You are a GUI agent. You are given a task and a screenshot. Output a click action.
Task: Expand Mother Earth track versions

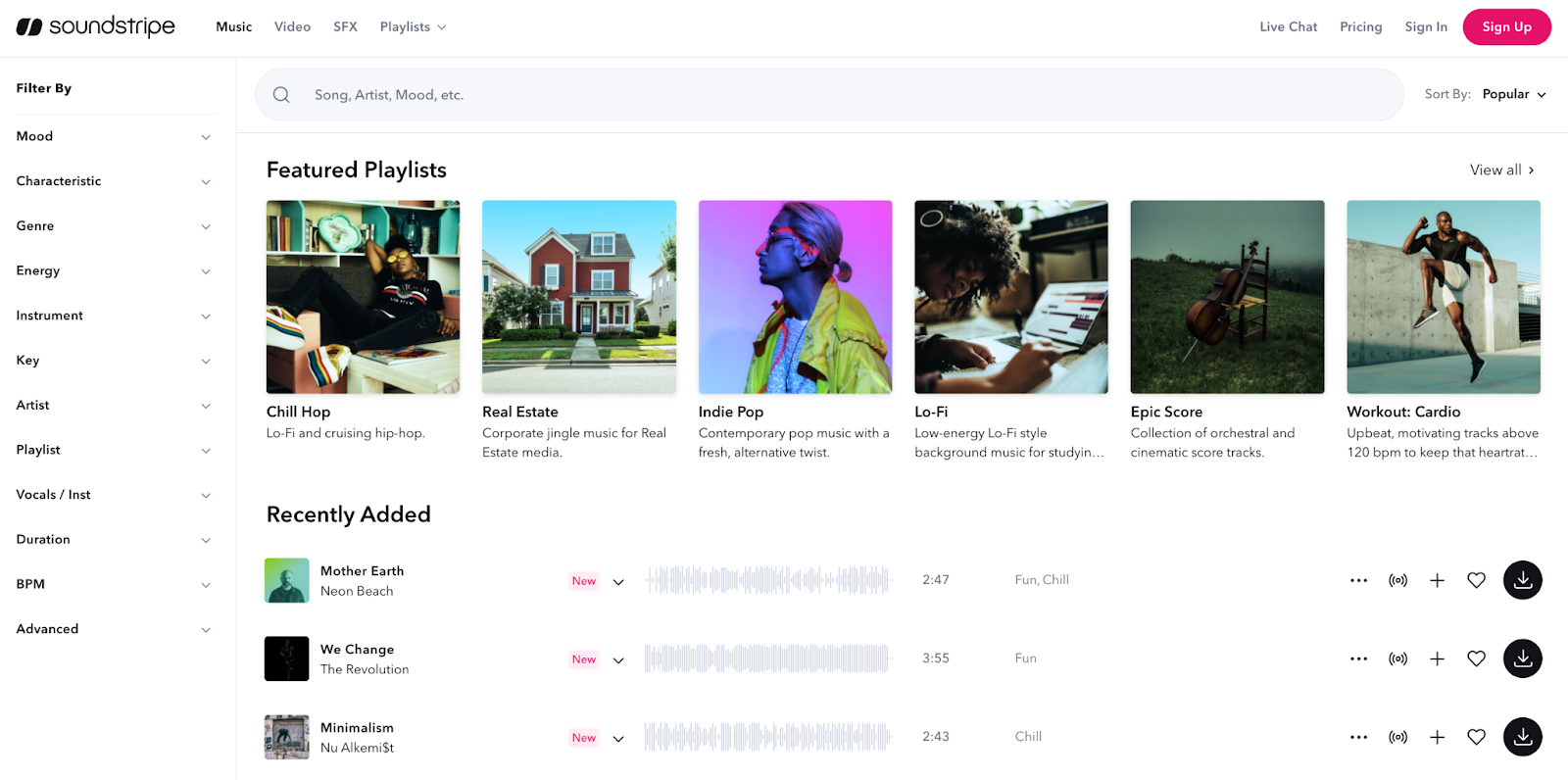pyautogui.click(x=618, y=581)
